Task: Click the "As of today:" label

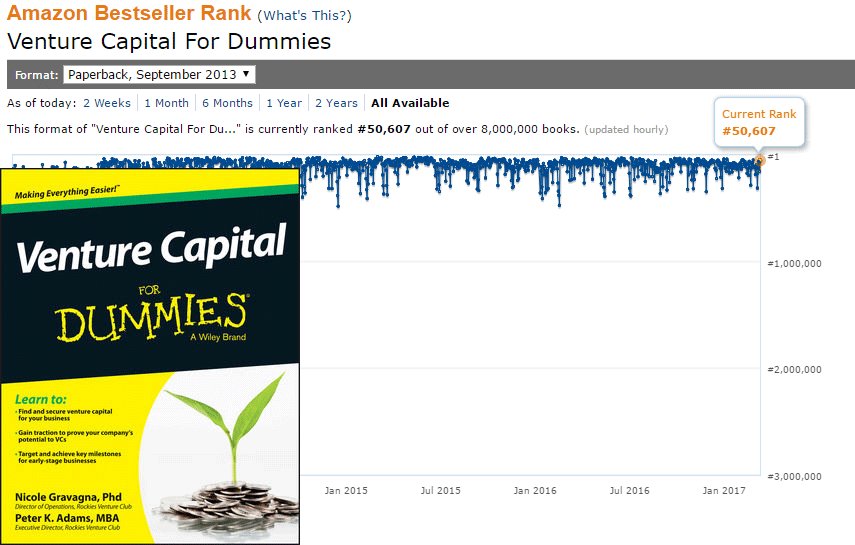Action: [x=42, y=103]
